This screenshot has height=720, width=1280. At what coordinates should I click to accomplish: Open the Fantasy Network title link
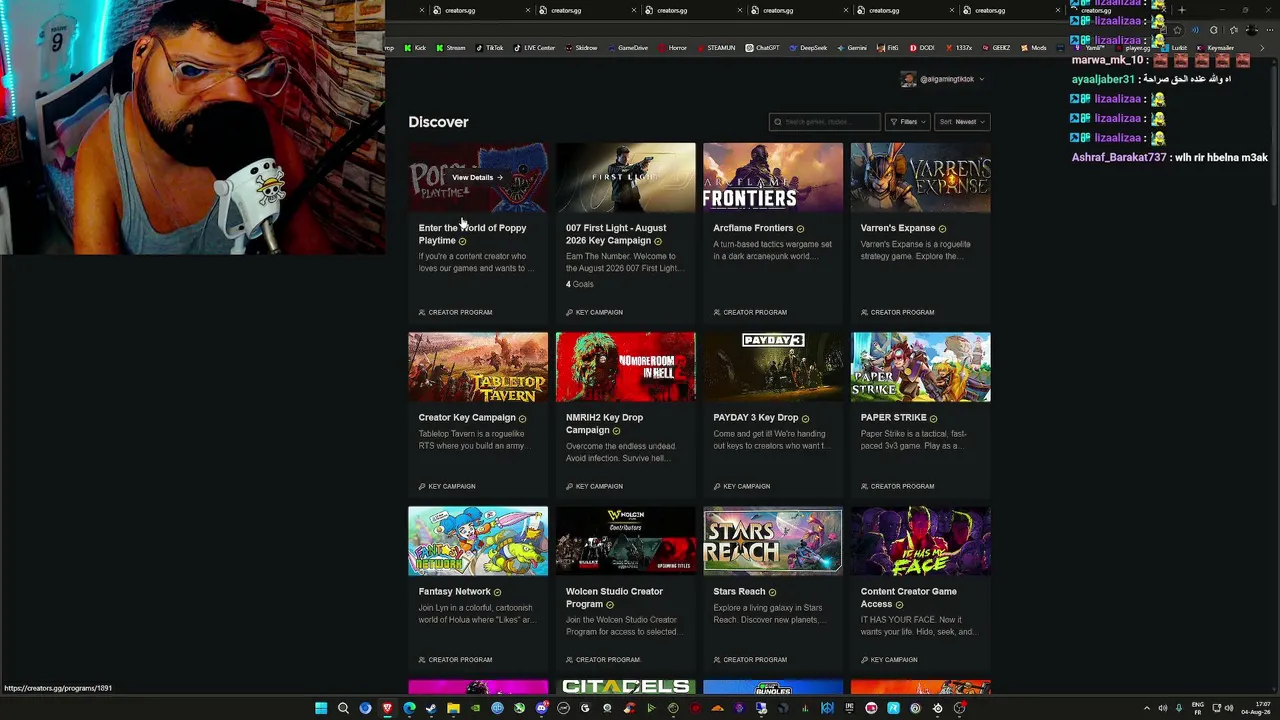tap(455, 592)
